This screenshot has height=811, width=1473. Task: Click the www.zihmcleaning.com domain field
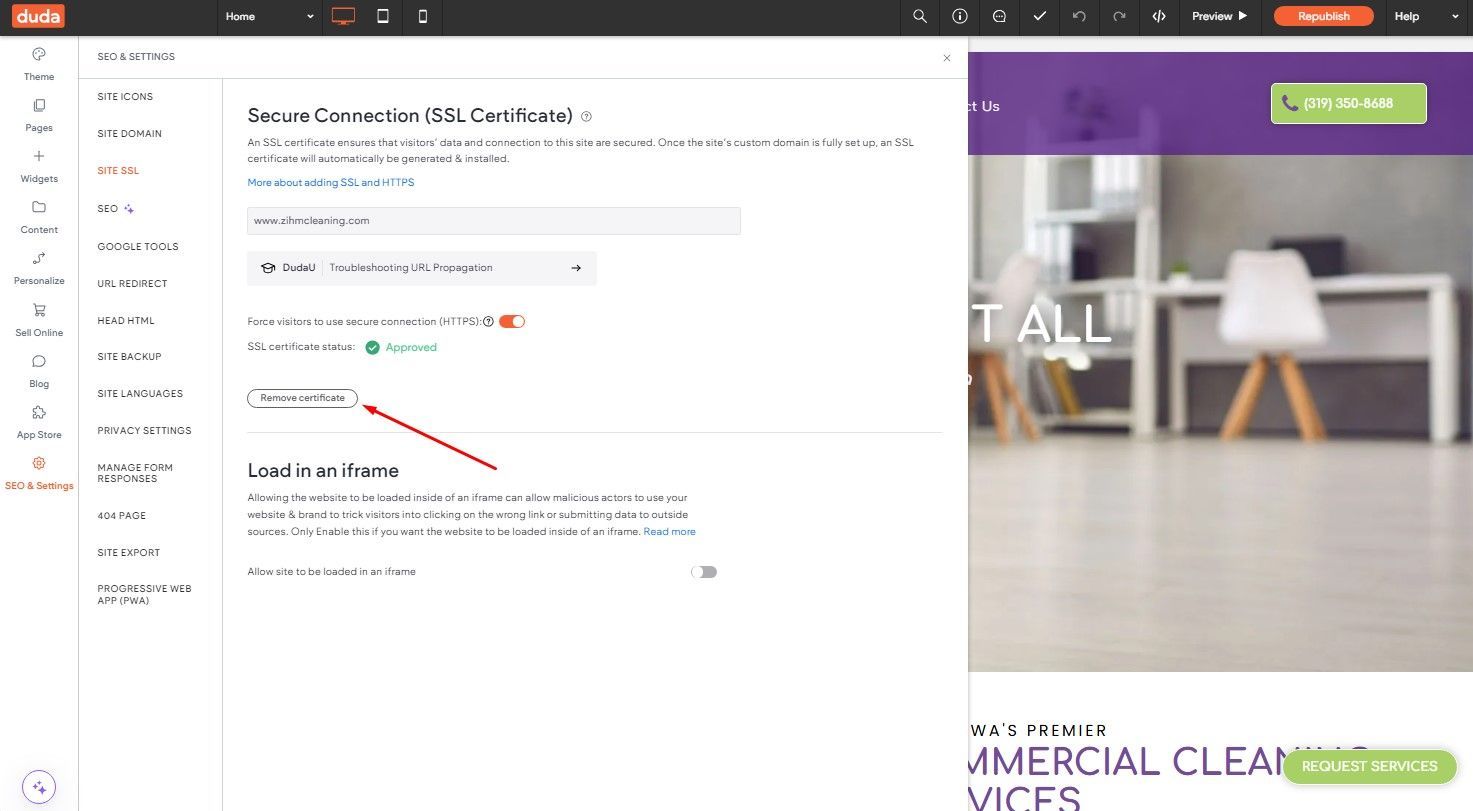(x=494, y=221)
